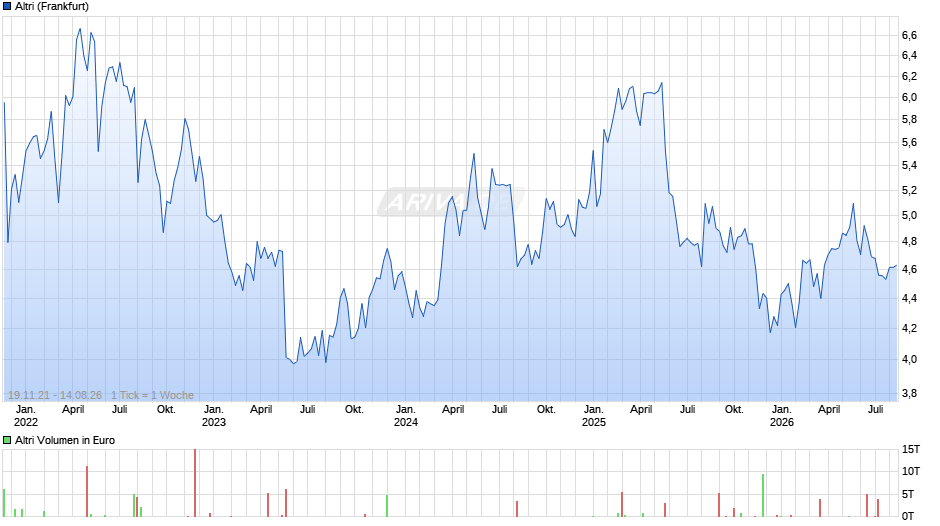
Task: Click the 0T volume axis label
Action: click(x=908, y=516)
